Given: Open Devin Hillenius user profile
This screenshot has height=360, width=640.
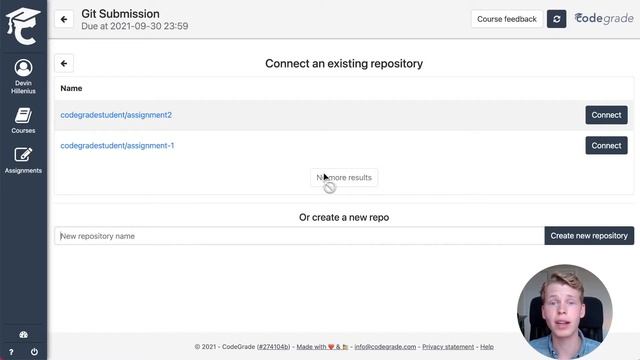Looking at the screenshot, I should (x=23, y=76).
